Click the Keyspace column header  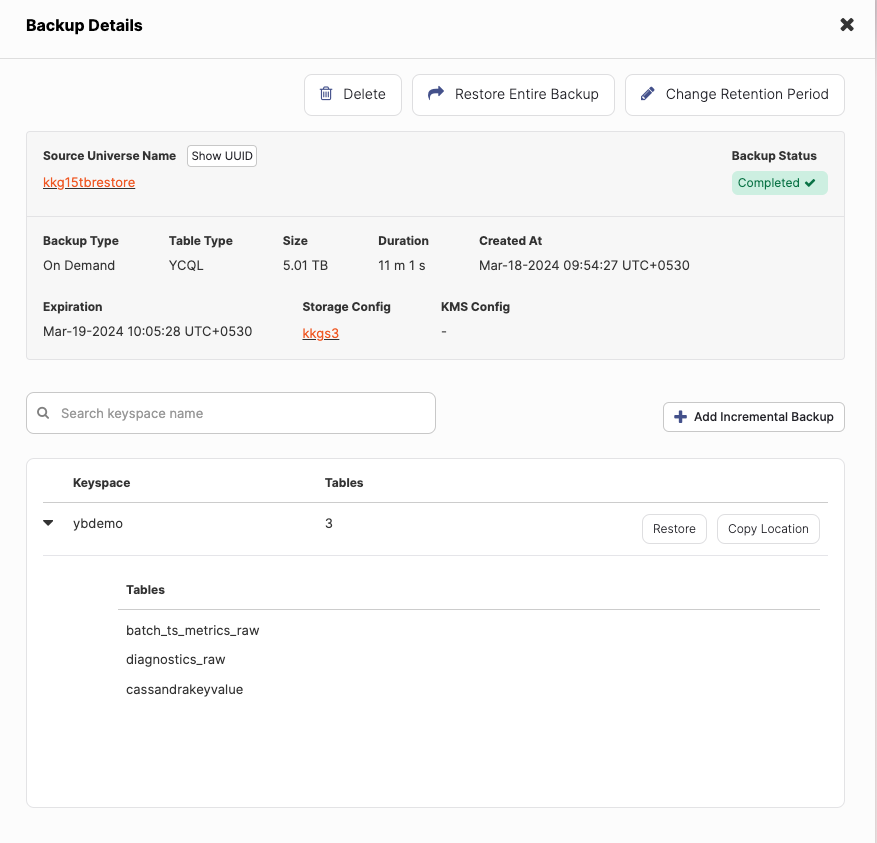(x=101, y=483)
